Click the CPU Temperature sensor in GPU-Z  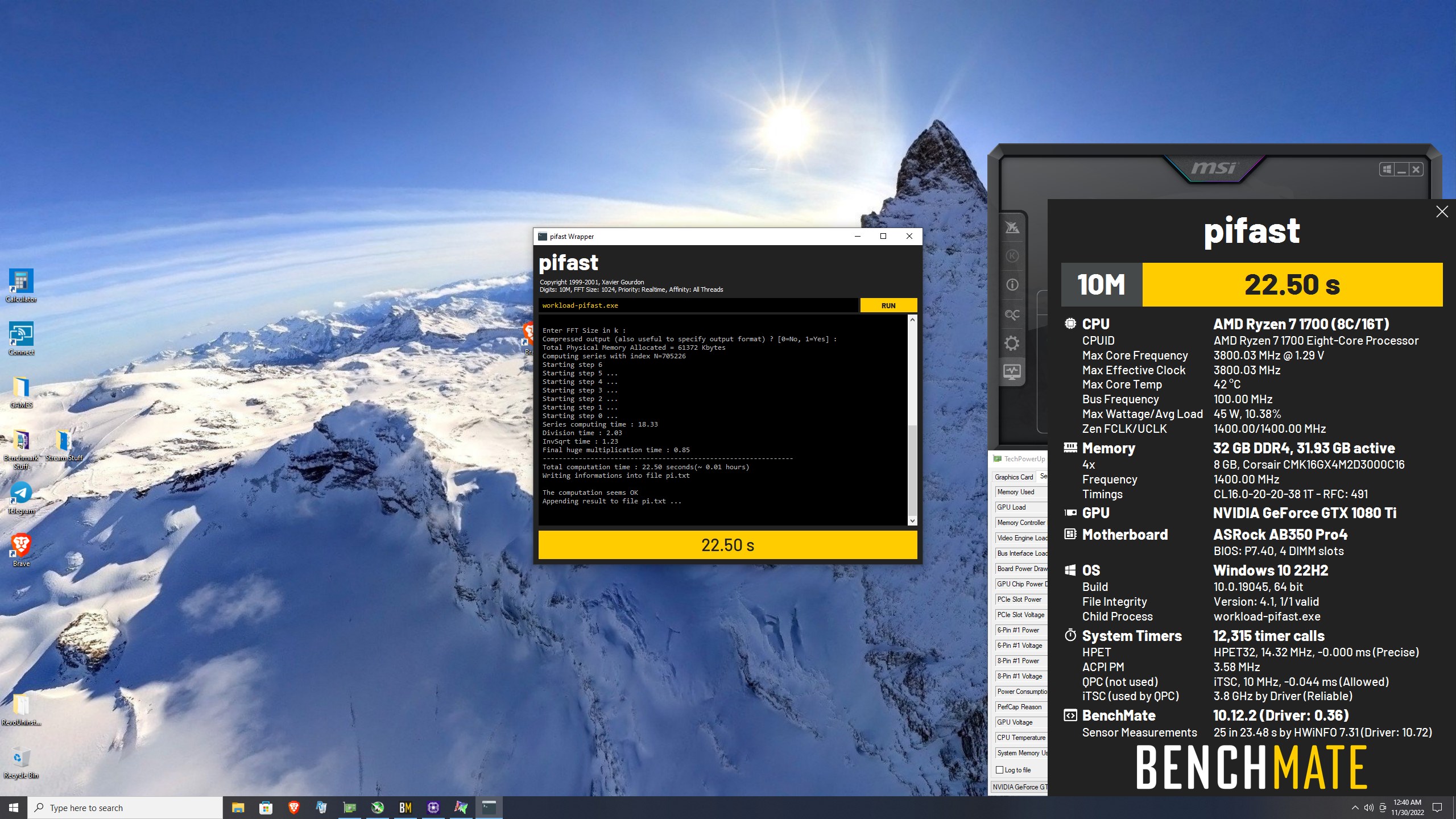click(x=1021, y=738)
